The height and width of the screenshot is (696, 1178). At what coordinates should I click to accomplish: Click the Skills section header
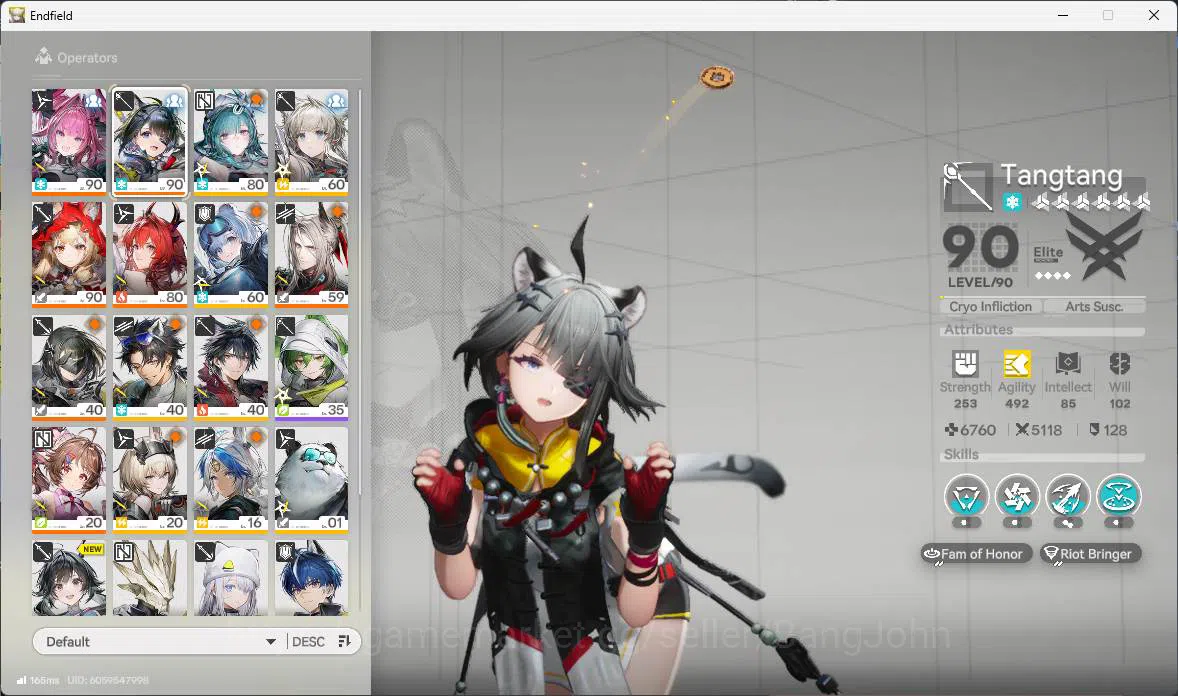point(961,454)
